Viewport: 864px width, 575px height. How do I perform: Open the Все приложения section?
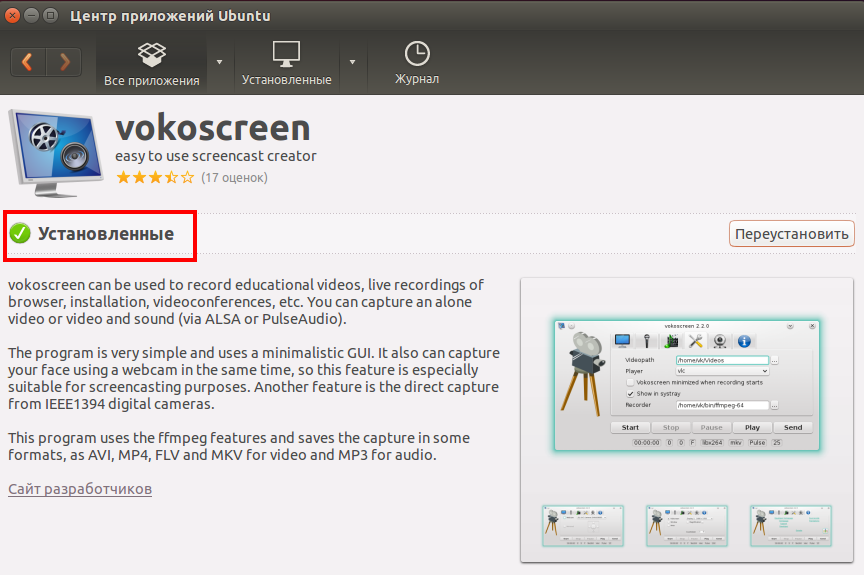152,64
